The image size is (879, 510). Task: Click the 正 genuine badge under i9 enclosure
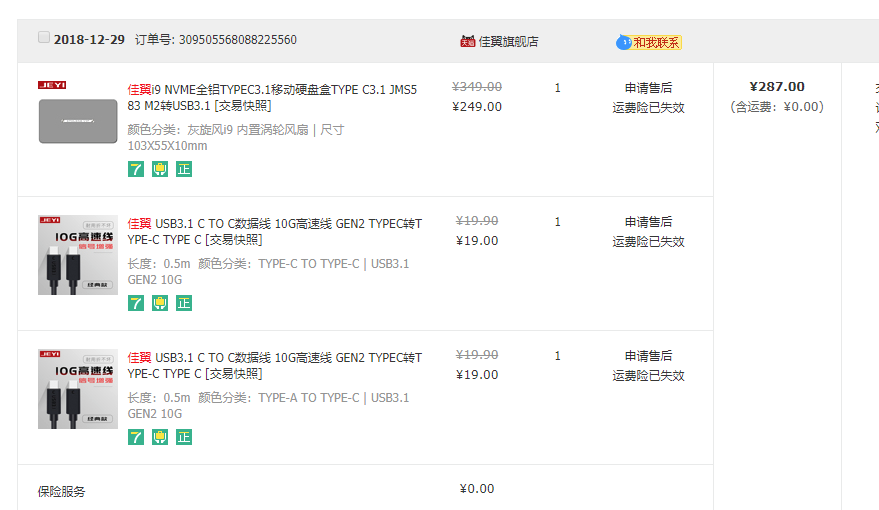point(184,169)
